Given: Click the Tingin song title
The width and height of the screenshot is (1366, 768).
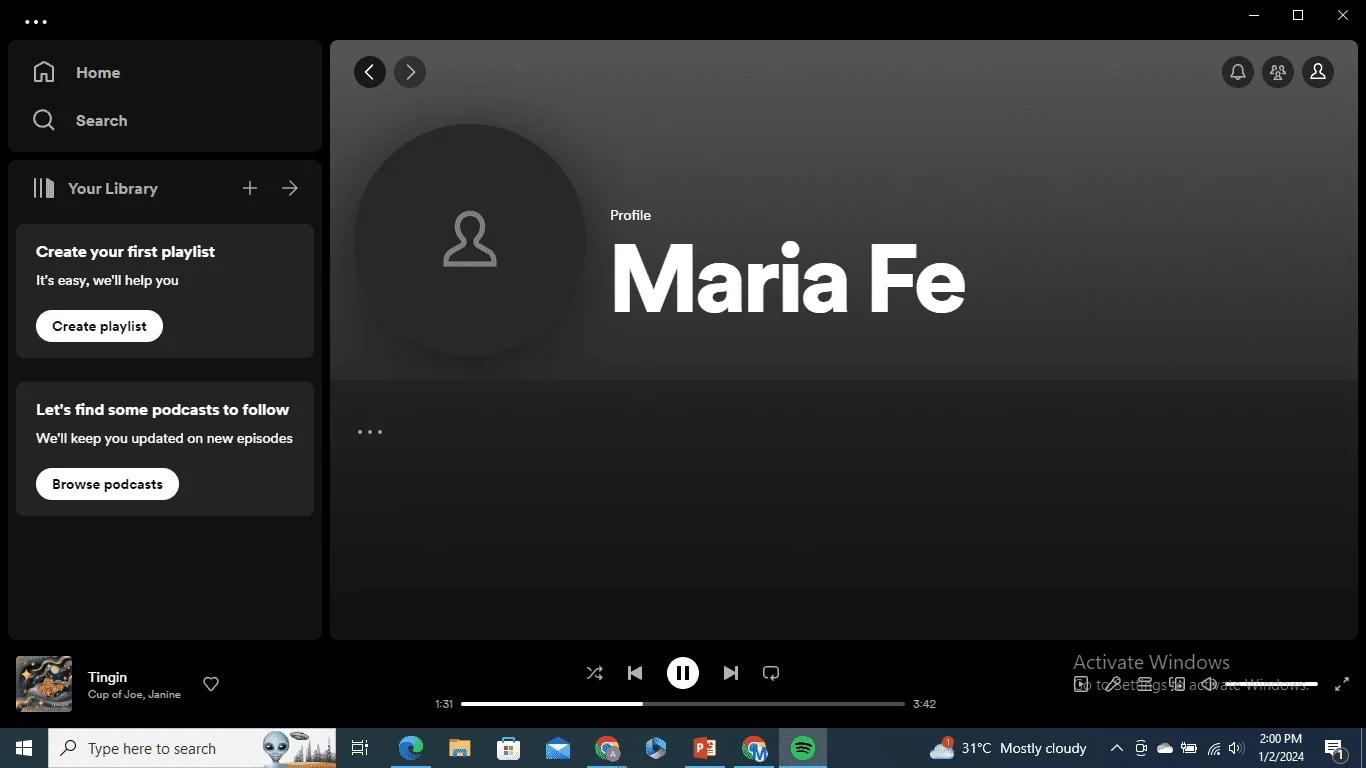Looking at the screenshot, I should click(x=107, y=677).
